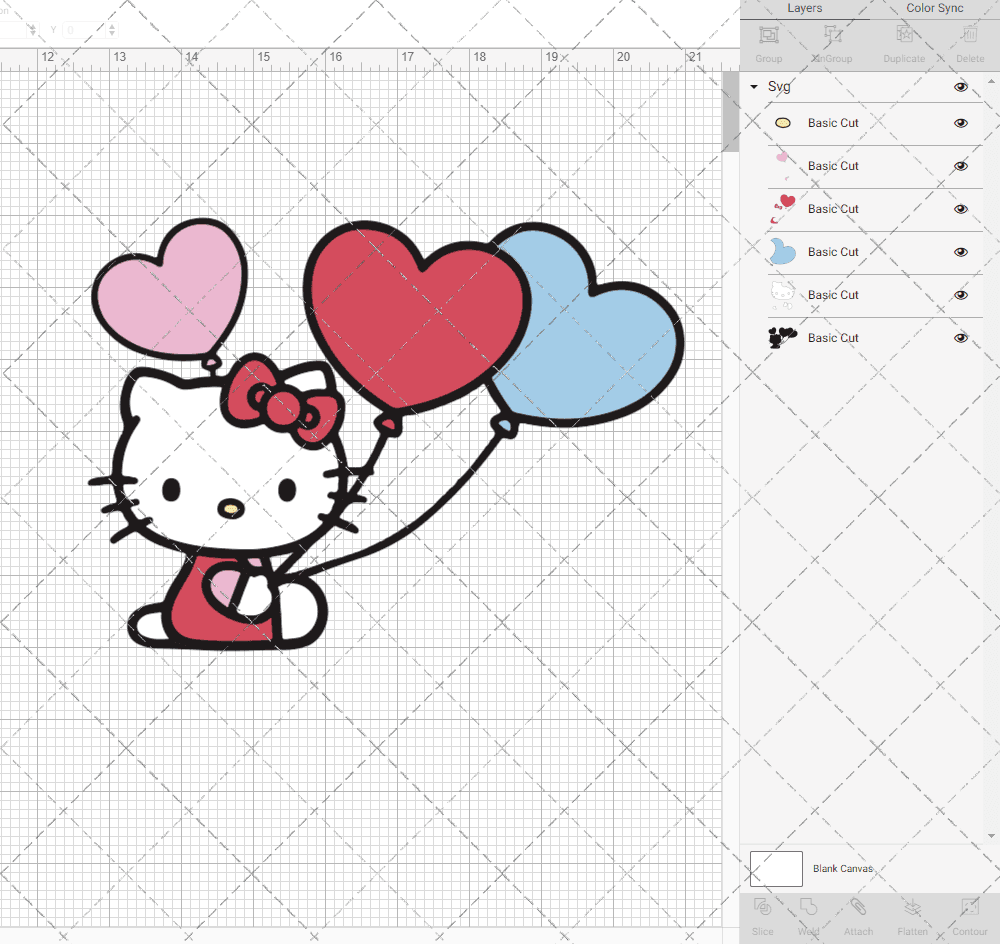The image size is (1000, 944).
Task: Click the Blank Canvas label
Action: pos(842,869)
